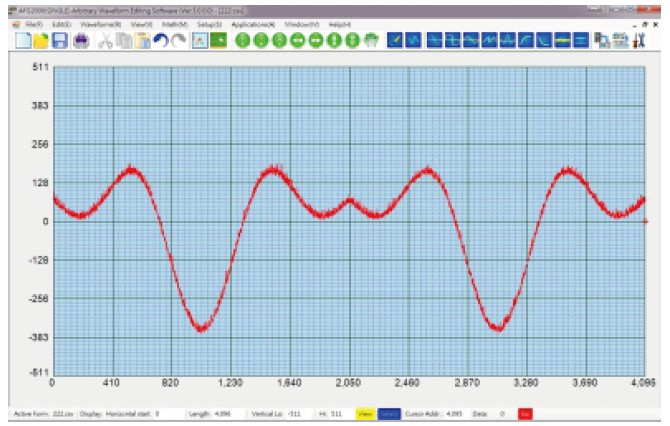Click the red cursor marker at waveform end
The image size is (670, 426).
click(645, 221)
